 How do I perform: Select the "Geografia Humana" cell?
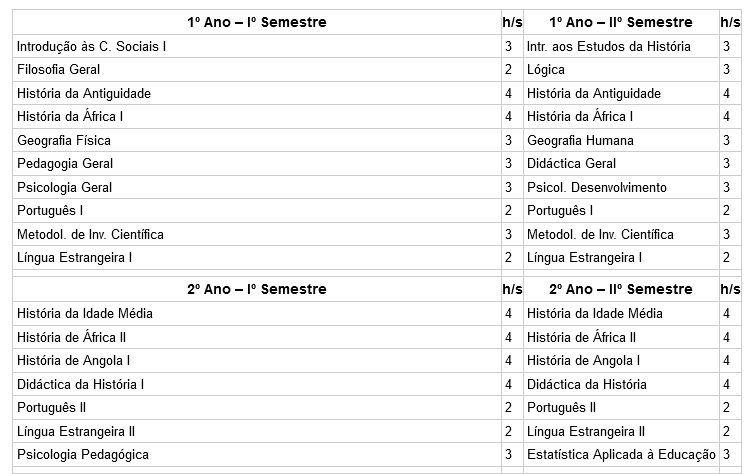(x=580, y=140)
